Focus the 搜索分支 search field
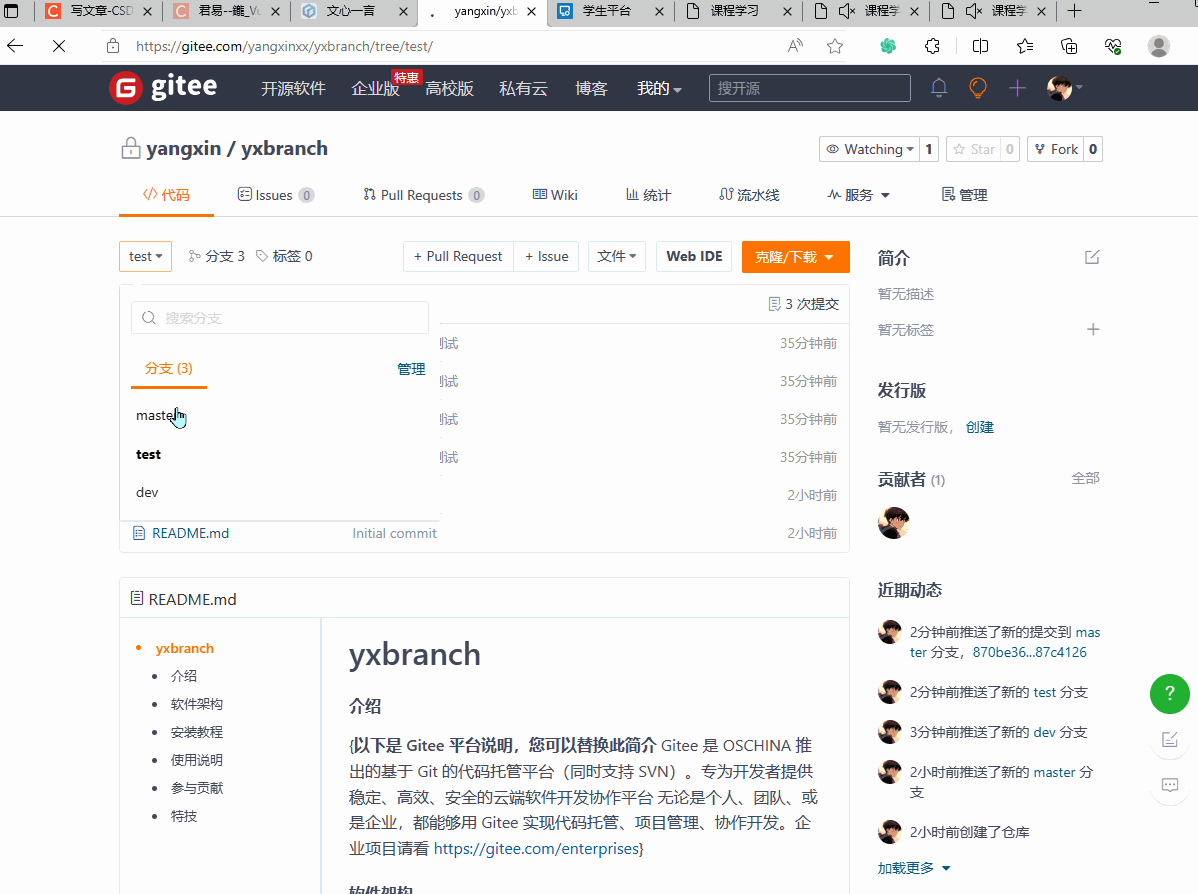 click(280, 317)
